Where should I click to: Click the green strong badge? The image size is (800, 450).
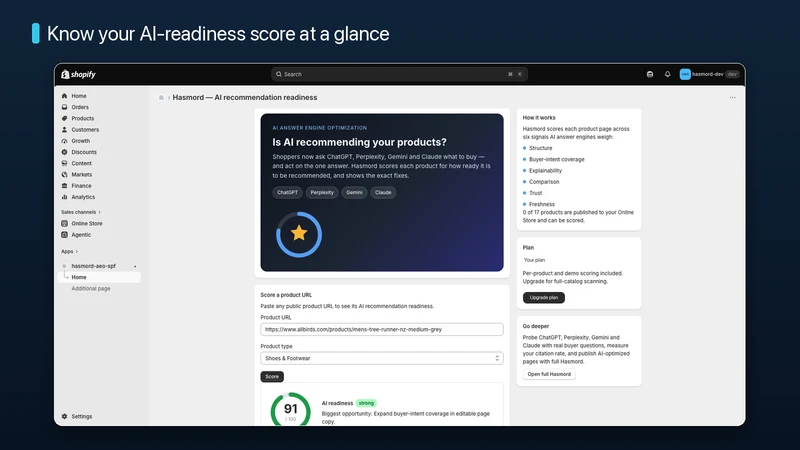coord(366,403)
